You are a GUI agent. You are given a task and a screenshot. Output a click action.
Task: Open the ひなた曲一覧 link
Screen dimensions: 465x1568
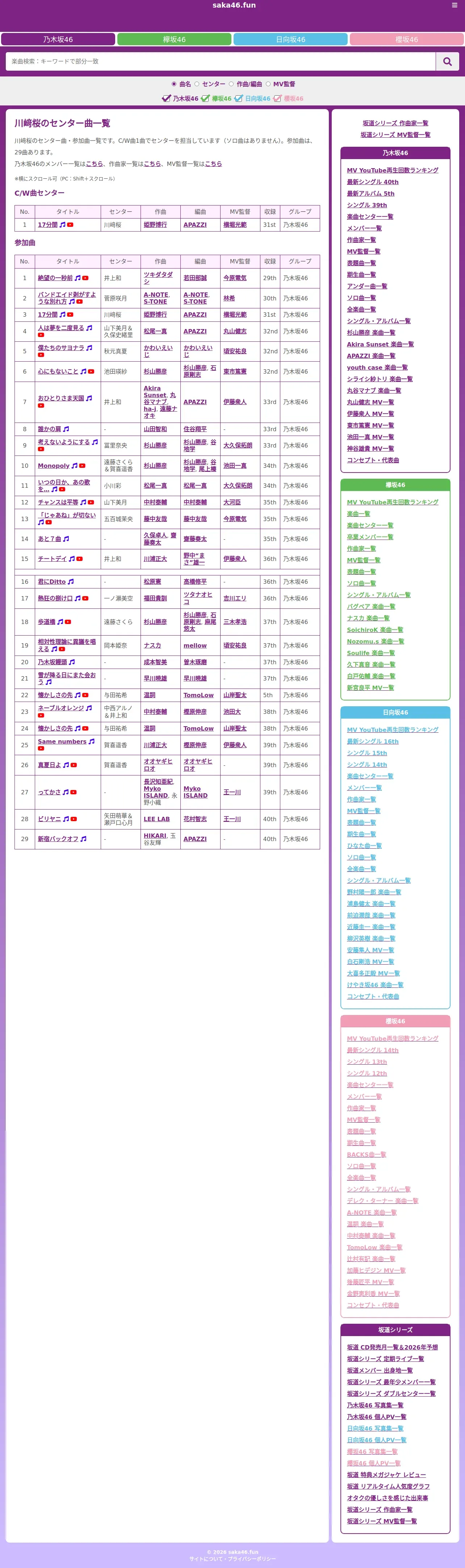[365, 846]
